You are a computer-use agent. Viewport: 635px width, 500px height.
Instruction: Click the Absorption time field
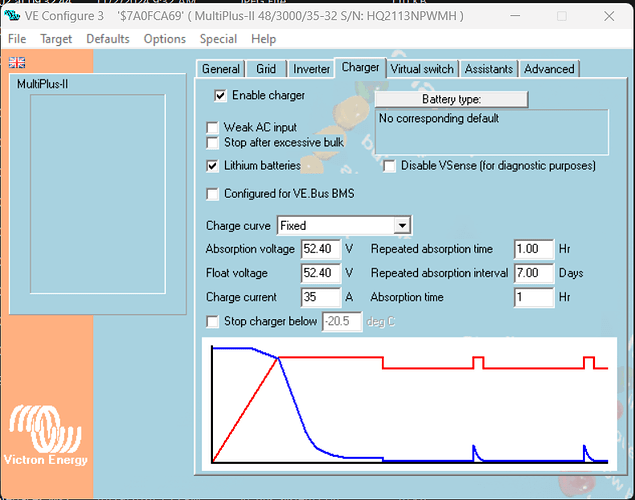pos(534,297)
